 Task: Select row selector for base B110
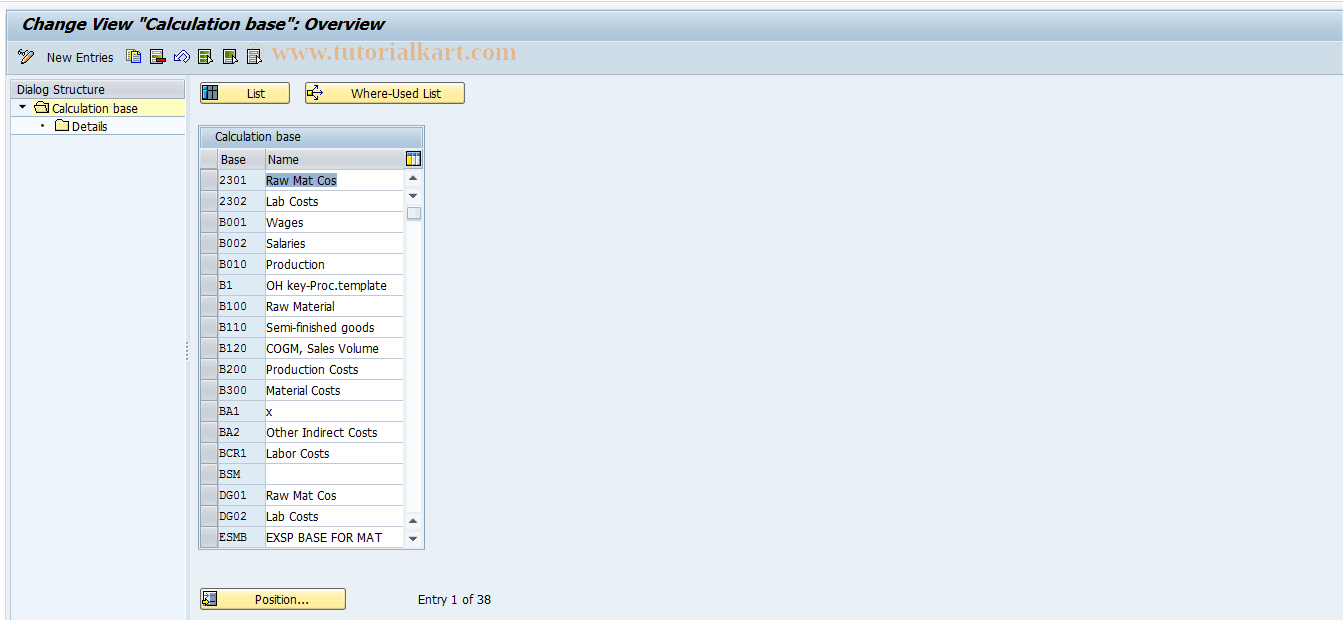pyautogui.click(x=208, y=327)
